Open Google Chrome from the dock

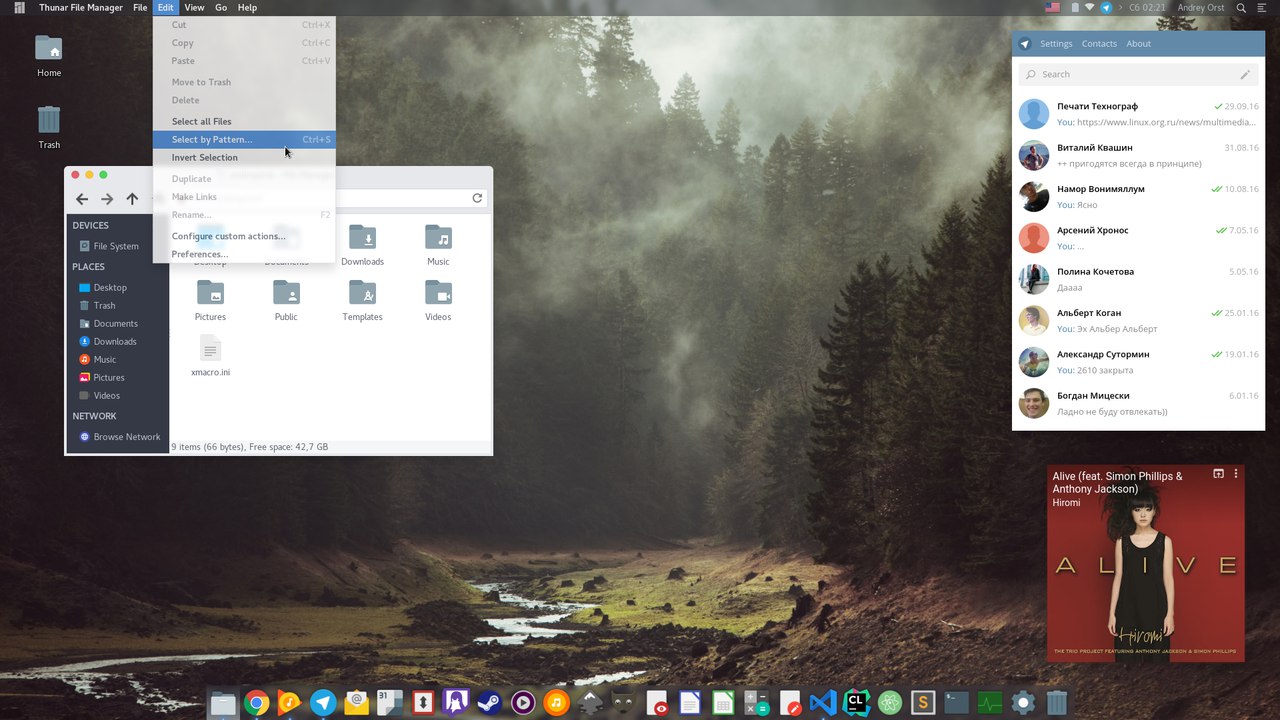click(256, 702)
